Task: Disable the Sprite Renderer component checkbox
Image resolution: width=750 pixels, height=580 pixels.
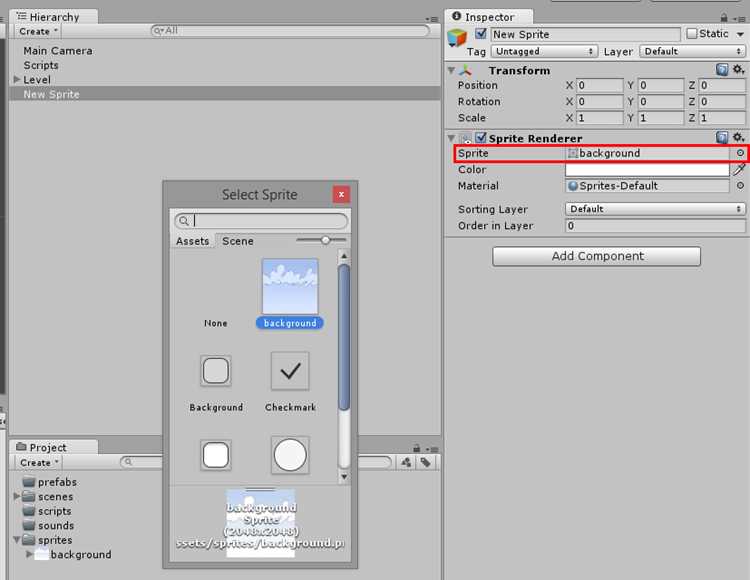Action: (481, 138)
